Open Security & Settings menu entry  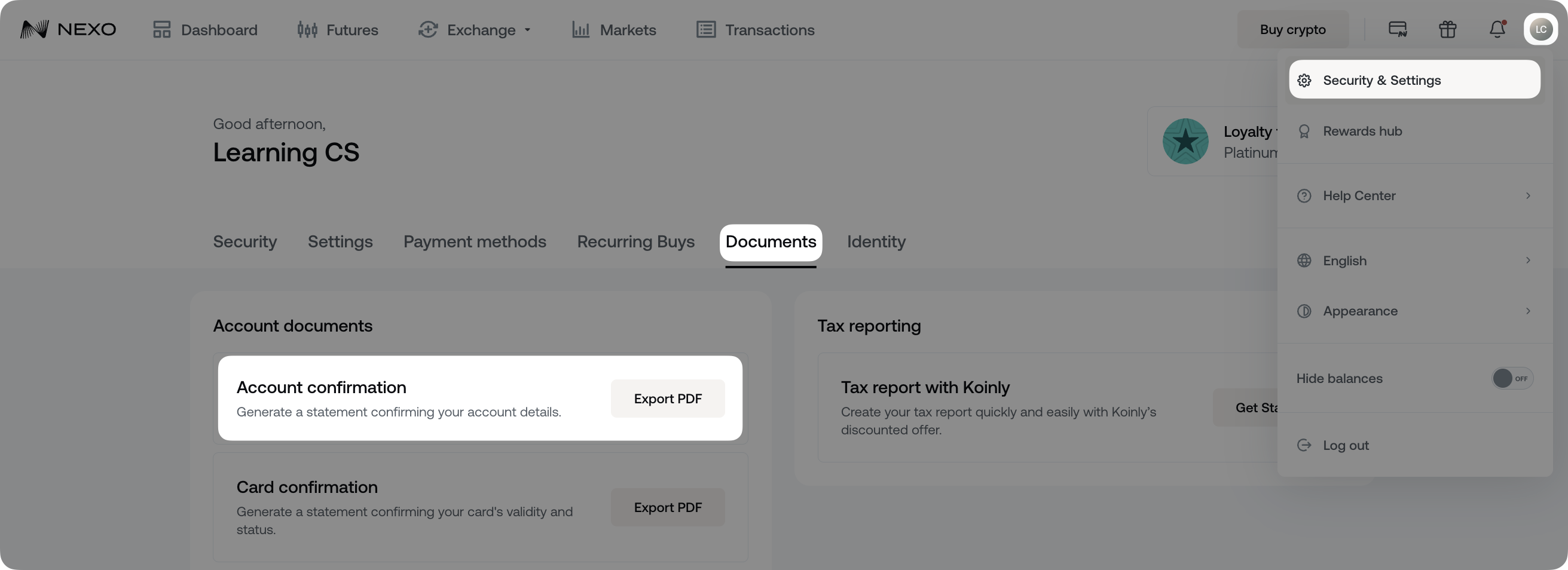(1381, 79)
